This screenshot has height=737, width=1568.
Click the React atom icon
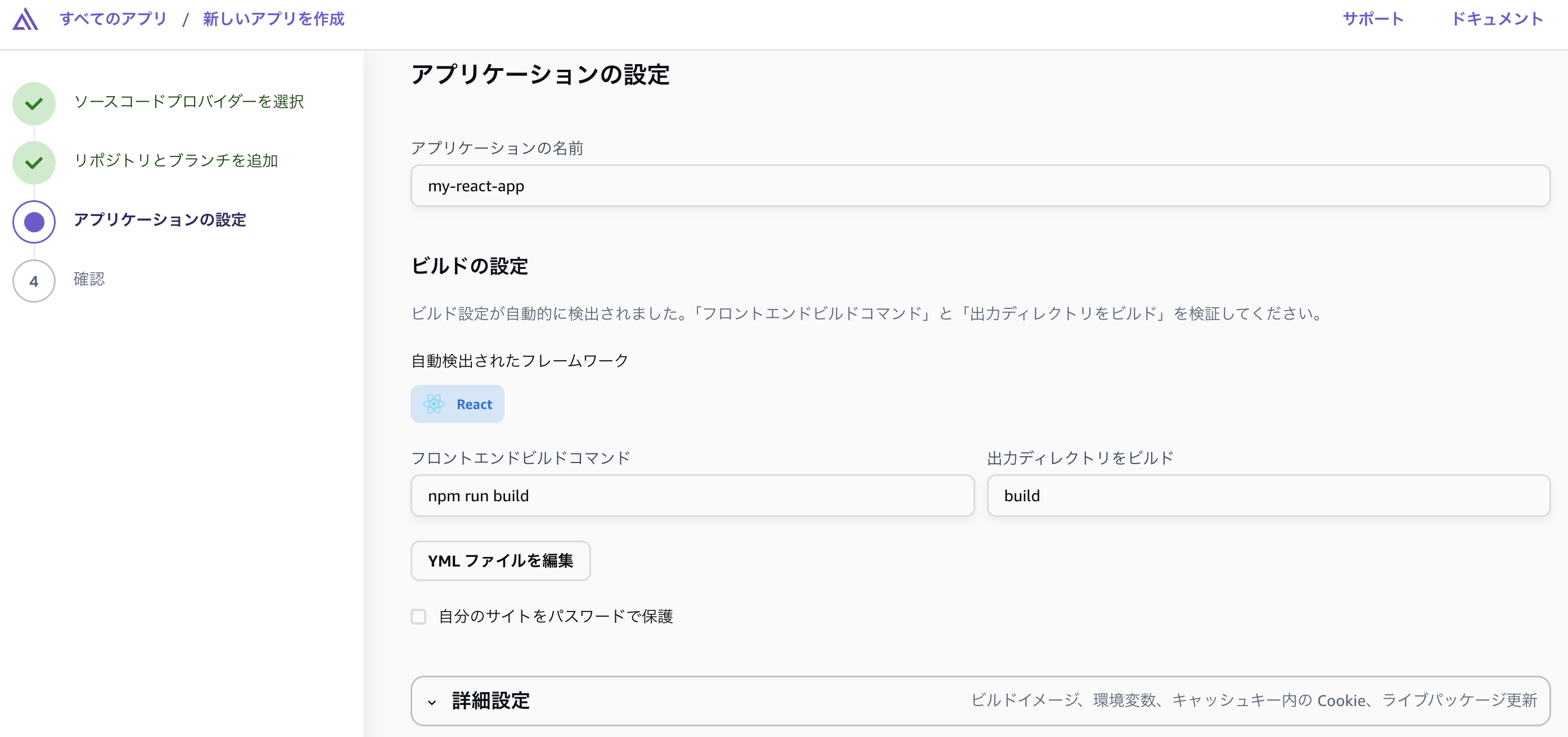point(434,404)
